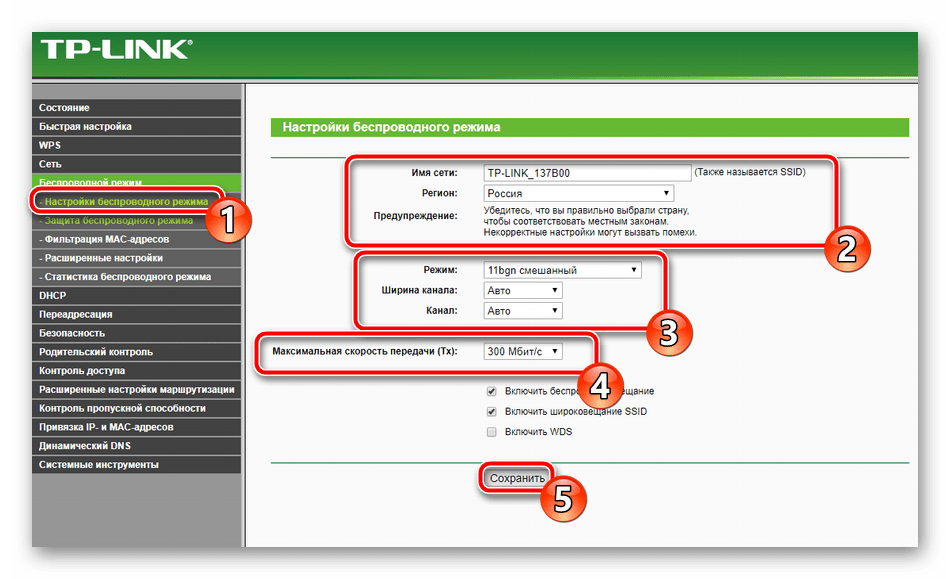Viewport: 950px width, 579px height.
Task: Open the wireless Расширенные настройки submenu
Action: [x=136, y=258]
